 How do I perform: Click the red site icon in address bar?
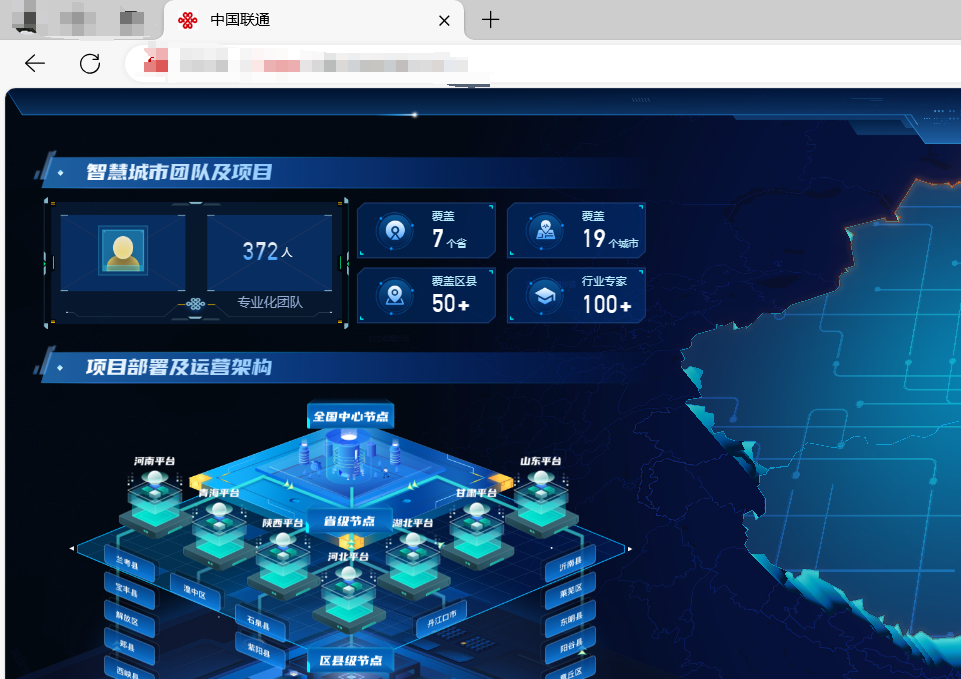[156, 61]
